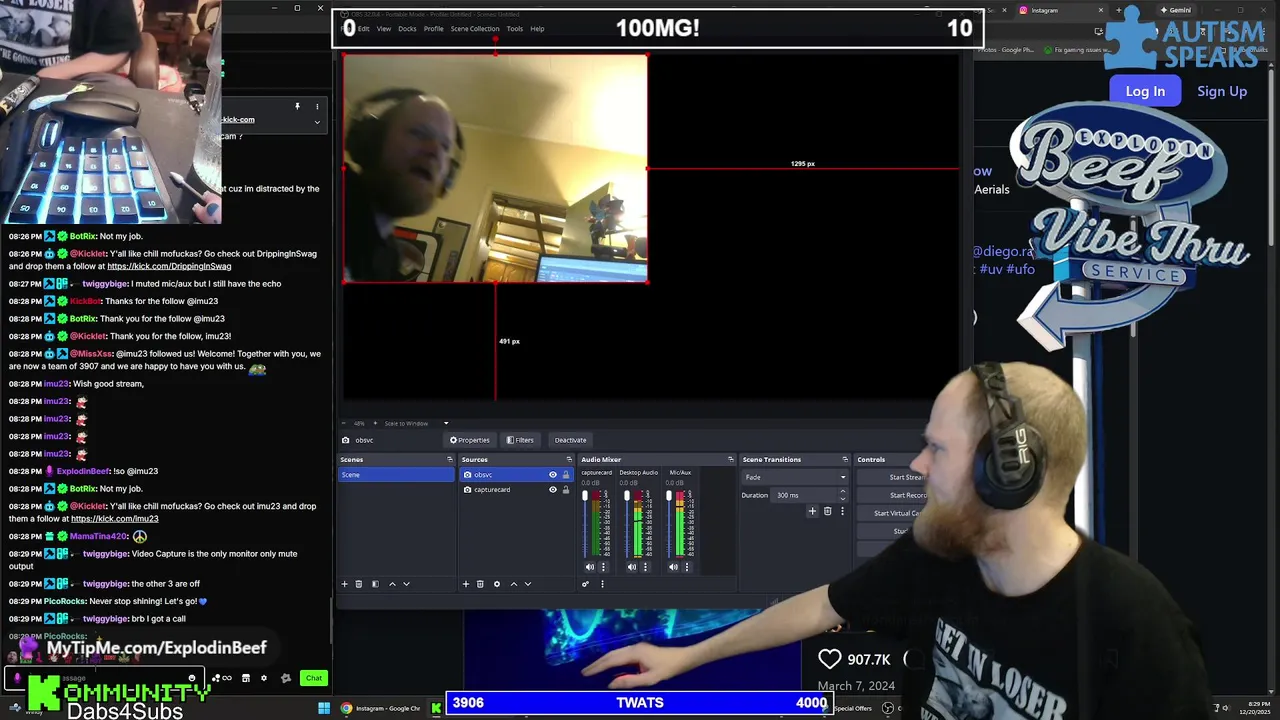Click Sign Up on the browser page
Viewport: 1280px width, 720px height.
[x=1222, y=91]
